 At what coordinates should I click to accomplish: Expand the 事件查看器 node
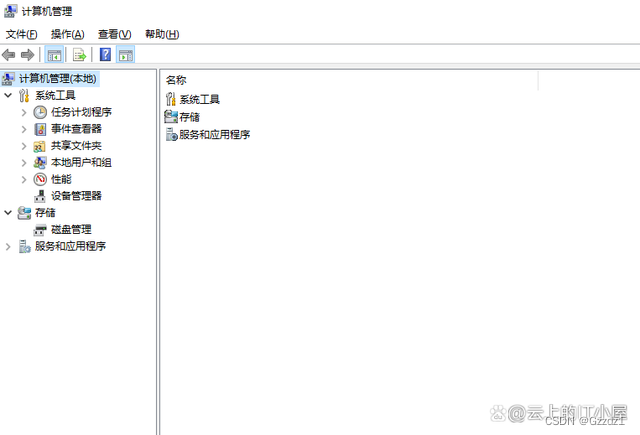click(x=24, y=129)
